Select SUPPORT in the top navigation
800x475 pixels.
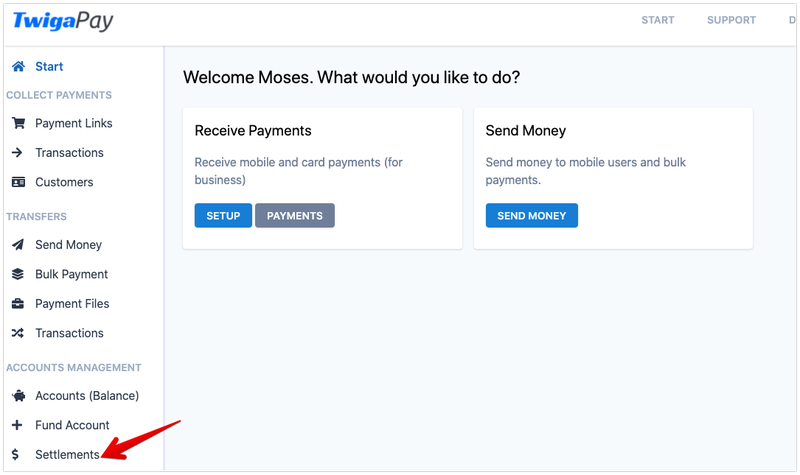[x=731, y=20]
